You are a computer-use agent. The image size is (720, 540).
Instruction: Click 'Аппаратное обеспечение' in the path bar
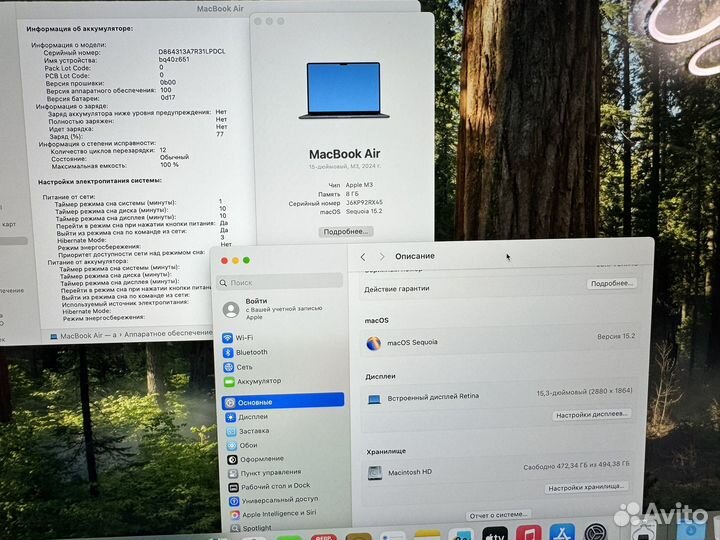(168, 333)
